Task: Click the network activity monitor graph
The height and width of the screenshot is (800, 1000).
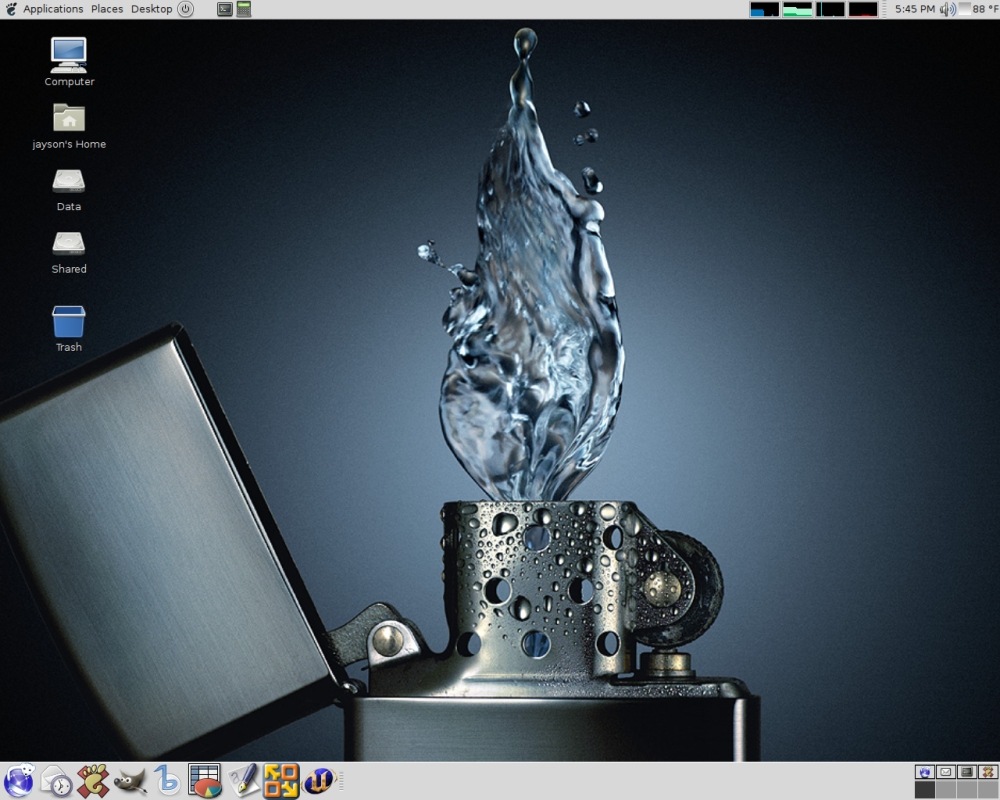Action: pyautogui.click(x=830, y=9)
